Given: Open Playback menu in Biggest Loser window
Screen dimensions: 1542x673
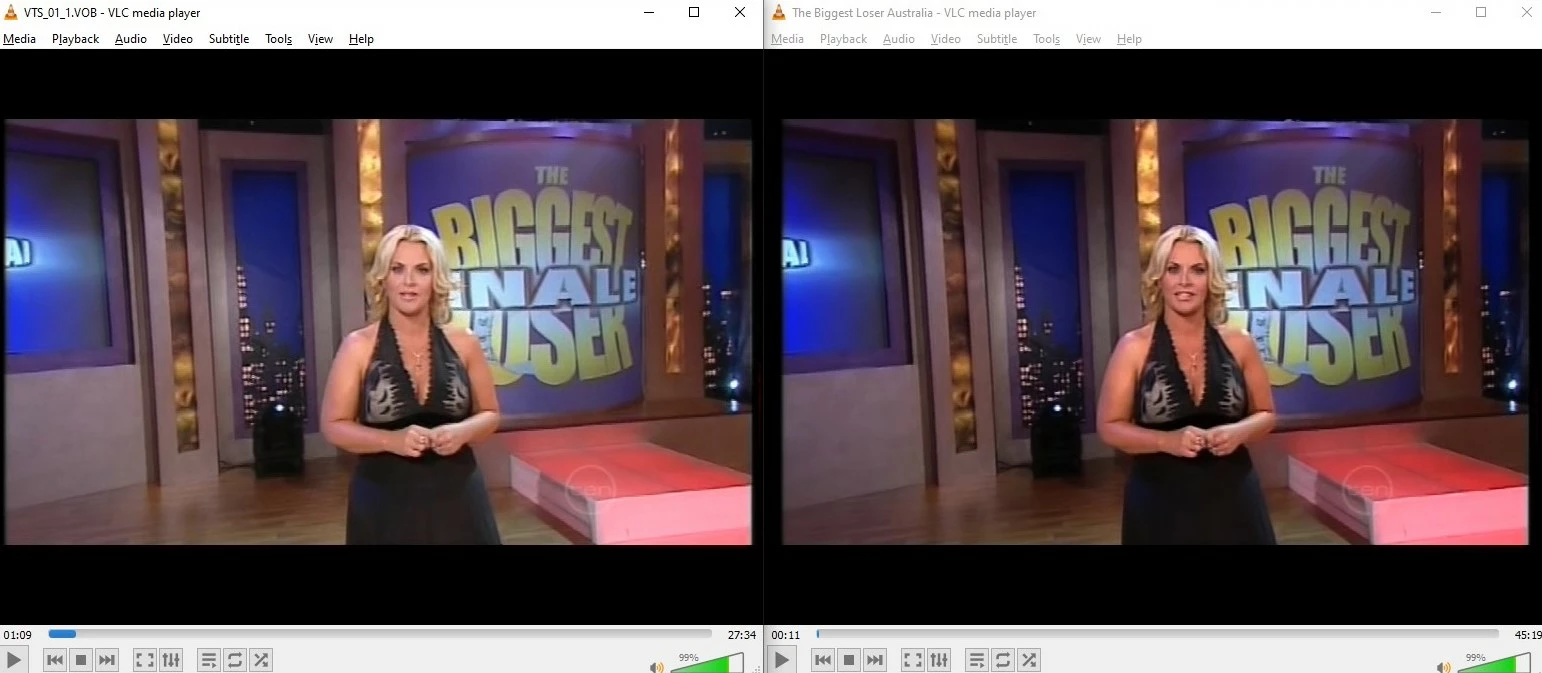Looking at the screenshot, I should [x=844, y=39].
